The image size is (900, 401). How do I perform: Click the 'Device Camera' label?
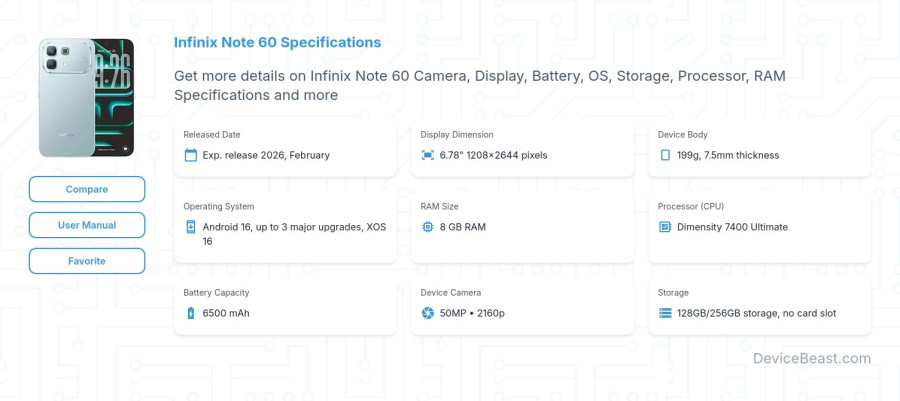[x=451, y=293]
